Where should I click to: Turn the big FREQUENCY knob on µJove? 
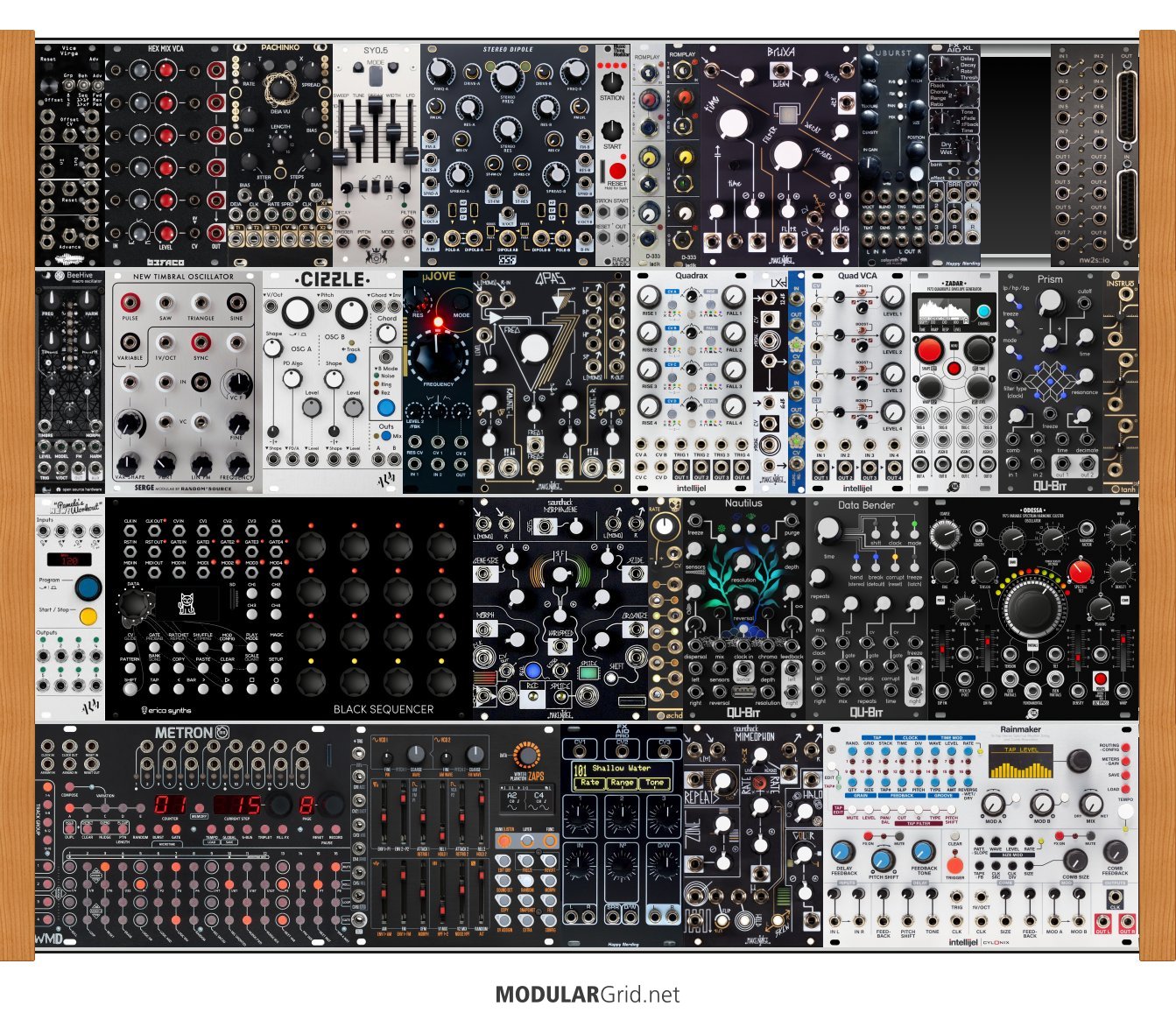pos(438,359)
